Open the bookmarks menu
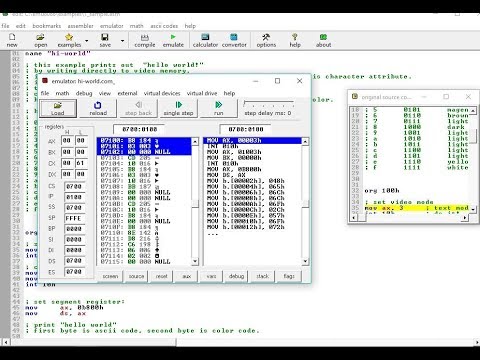This screenshot has height=360, width=480. click(x=47, y=26)
